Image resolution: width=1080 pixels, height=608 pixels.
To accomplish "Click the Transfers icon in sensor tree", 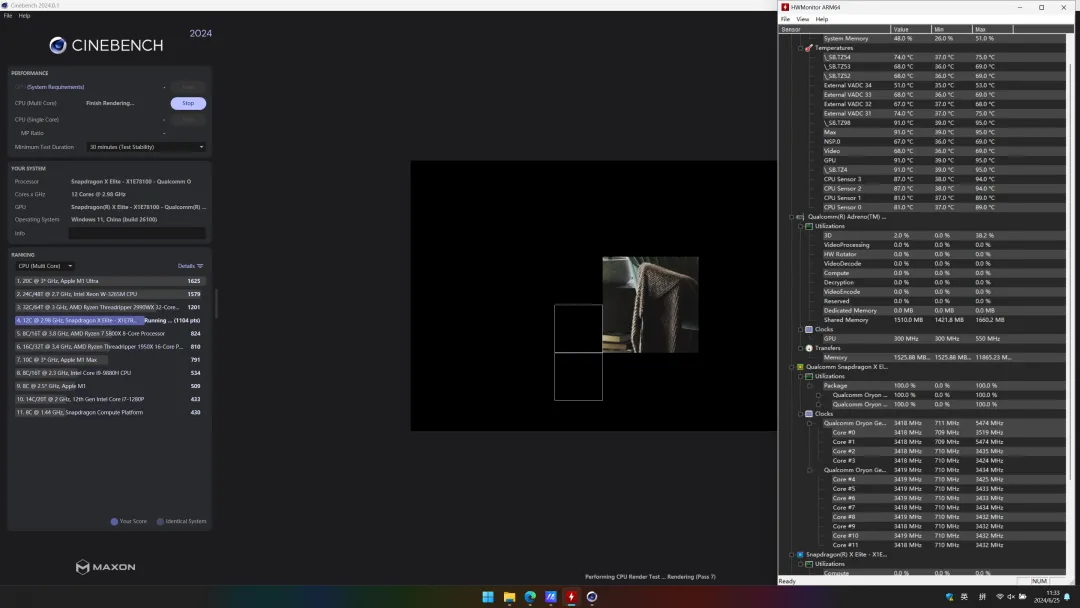I will pyautogui.click(x=809, y=348).
